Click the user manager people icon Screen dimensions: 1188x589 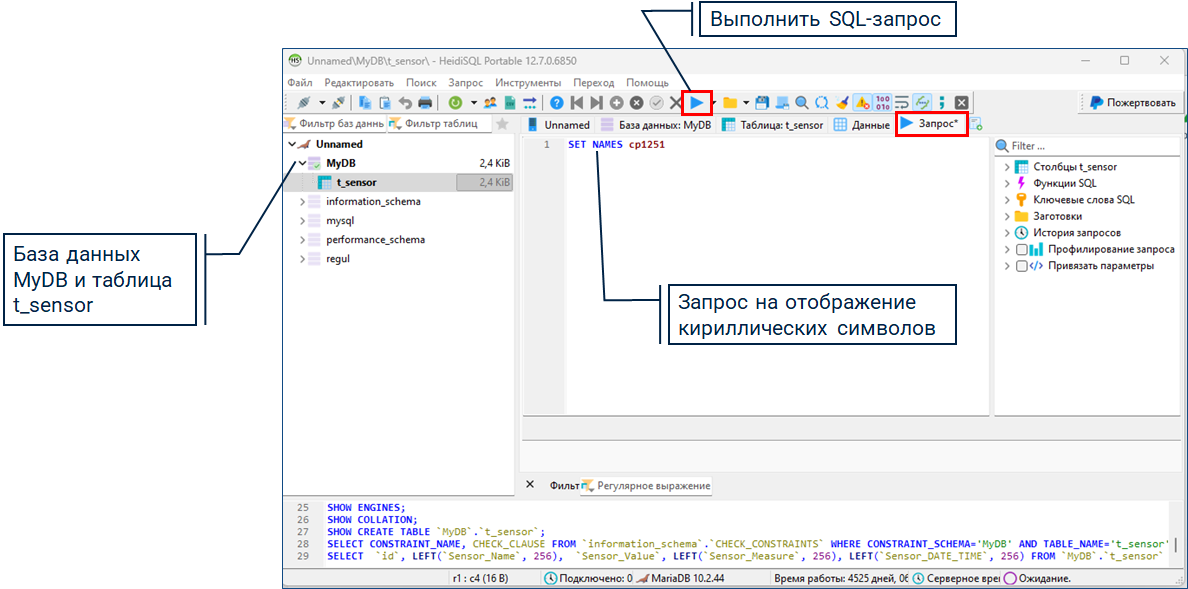pos(490,102)
